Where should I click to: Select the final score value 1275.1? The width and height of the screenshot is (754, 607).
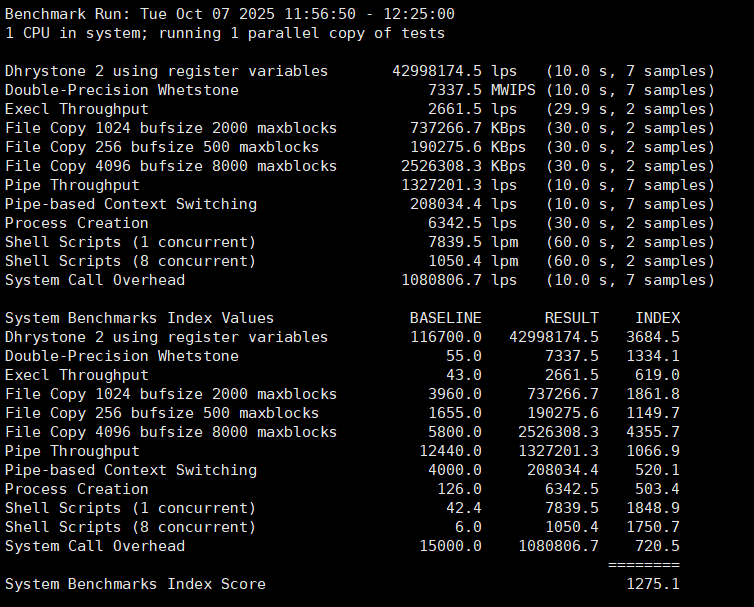[x=653, y=584]
